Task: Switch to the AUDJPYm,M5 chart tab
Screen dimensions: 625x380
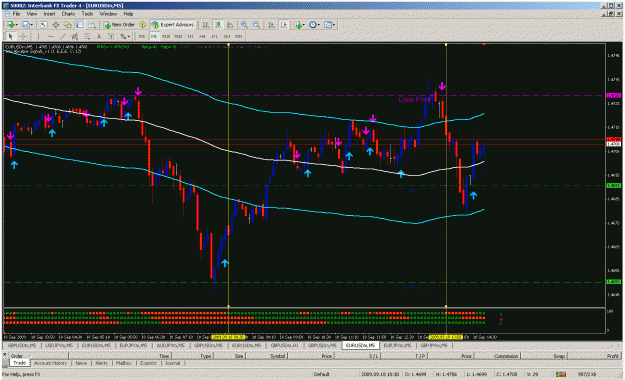Action: click(171, 345)
